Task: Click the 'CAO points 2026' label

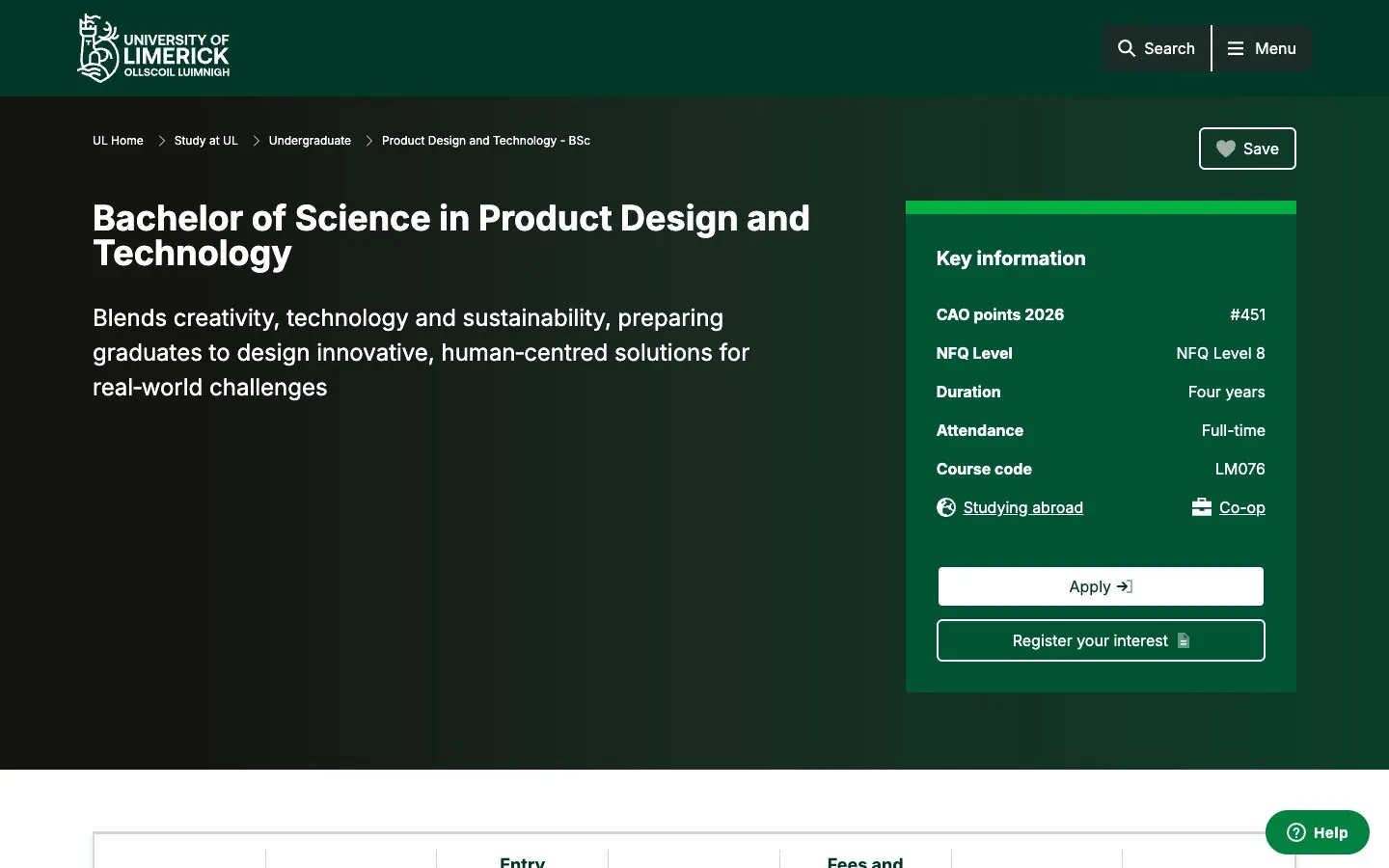Action: click(x=1000, y=314)
